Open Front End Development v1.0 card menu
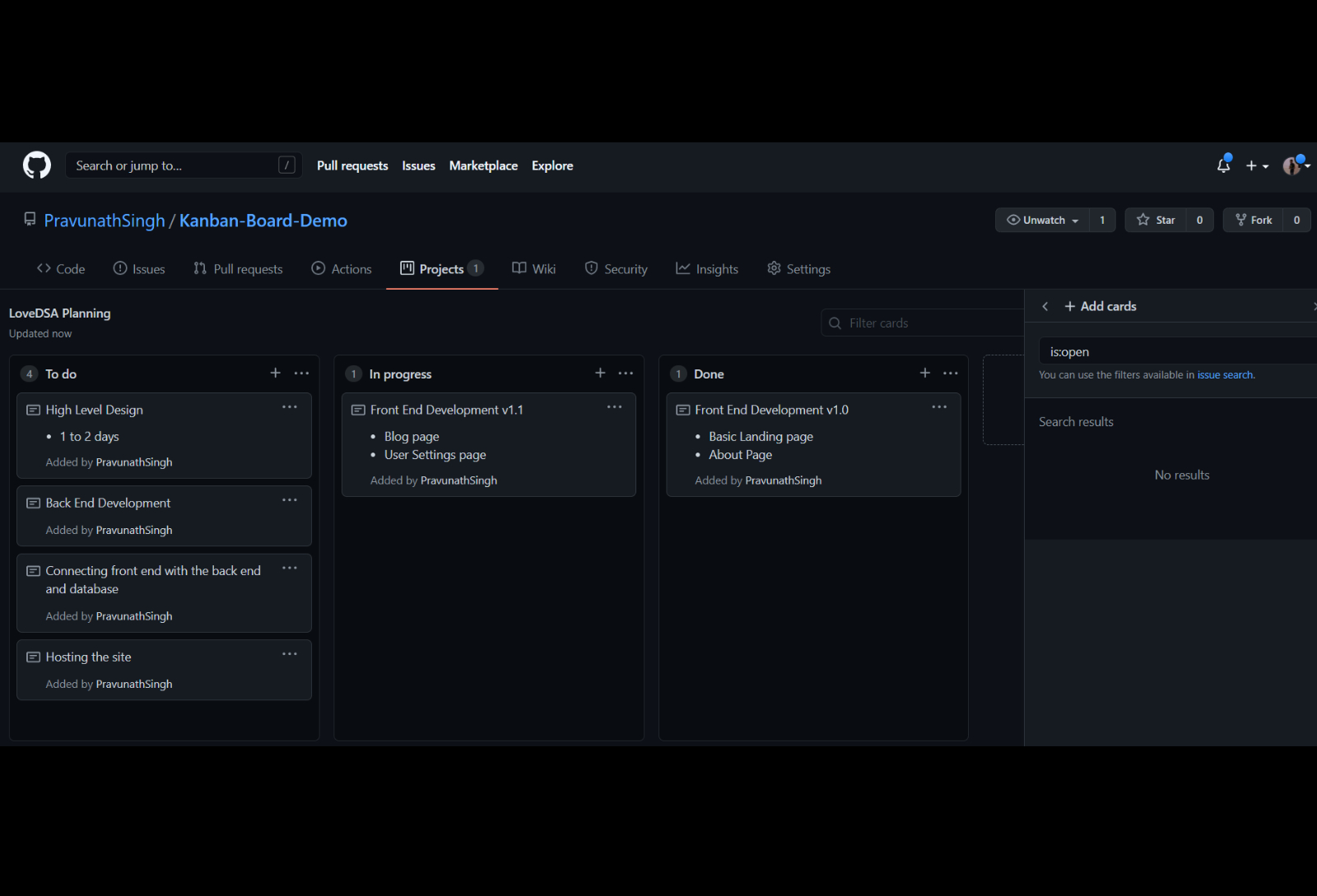The height and width of the screenshot is (896, 1317). click(x=939, y=407)
